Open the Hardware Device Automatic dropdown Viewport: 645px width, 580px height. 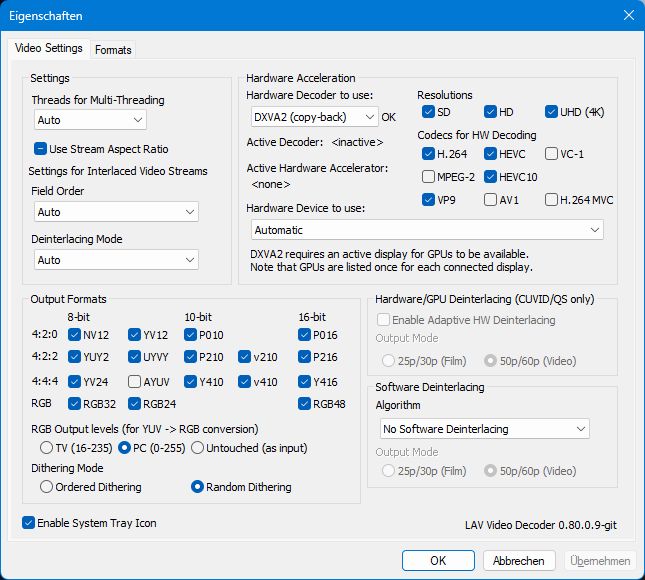coord(425,230)
